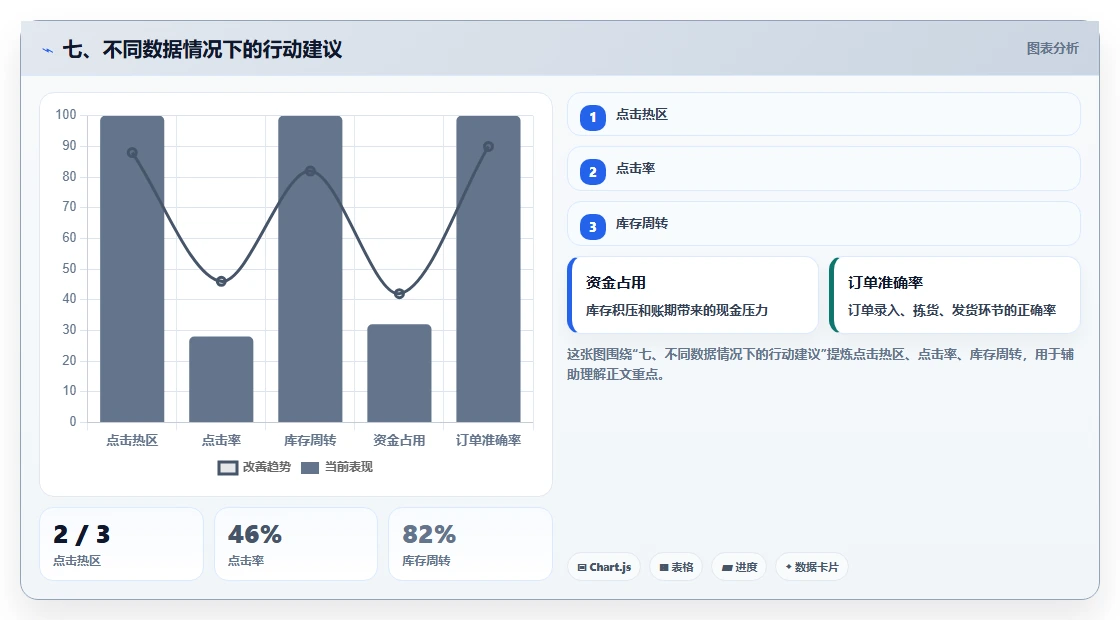Click the trend line point on 点击热区 bar
Image resolution: width=1120 pixels, height=620 pixels.
pyautogui.click(x=132, y=153)
